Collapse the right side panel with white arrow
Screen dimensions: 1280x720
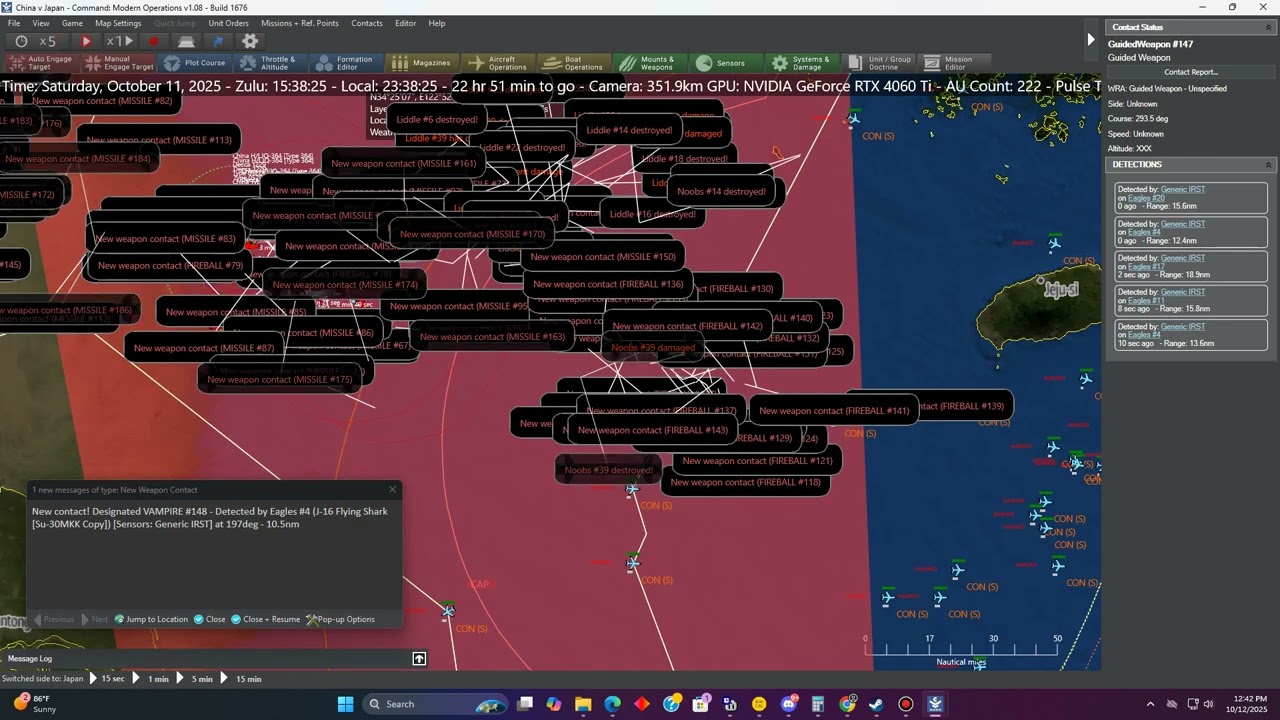tap(1091, 40)
